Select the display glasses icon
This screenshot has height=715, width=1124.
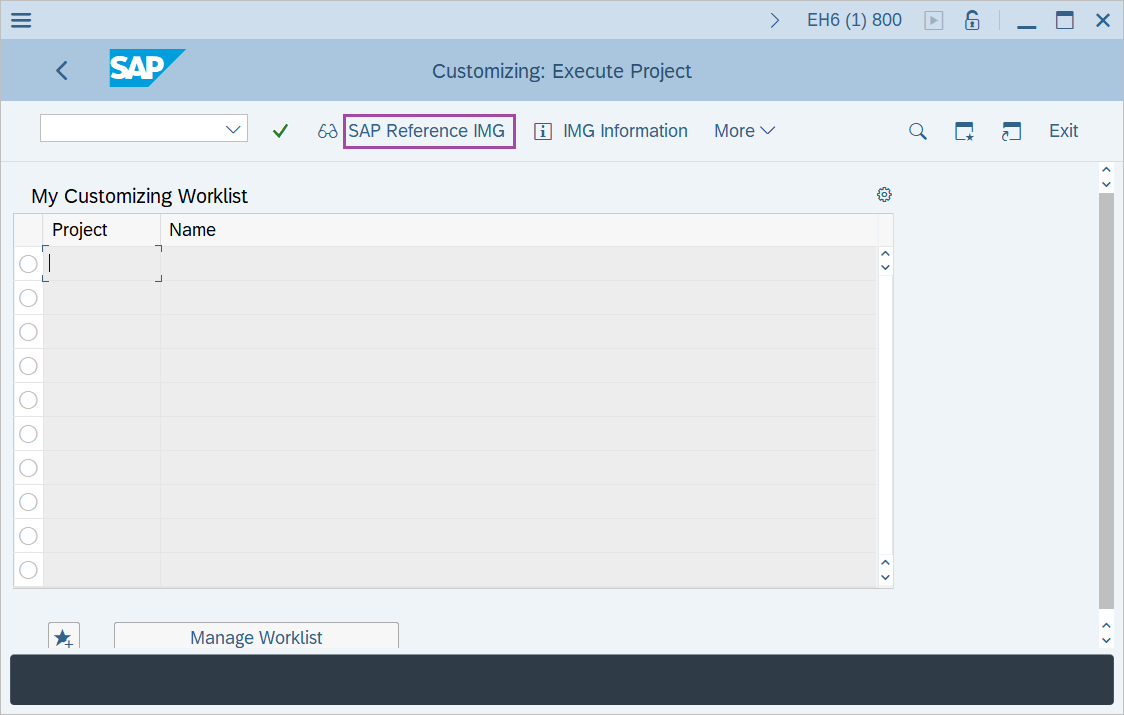(327, 130)
